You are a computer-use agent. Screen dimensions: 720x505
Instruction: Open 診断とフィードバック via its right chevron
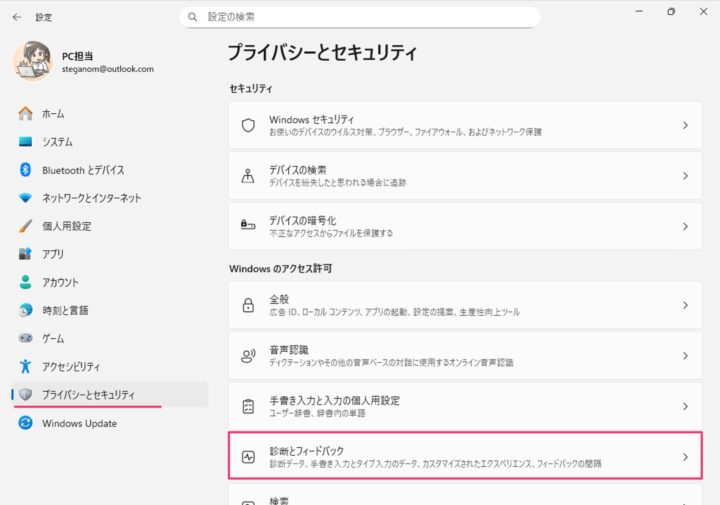tap(685, 457)
